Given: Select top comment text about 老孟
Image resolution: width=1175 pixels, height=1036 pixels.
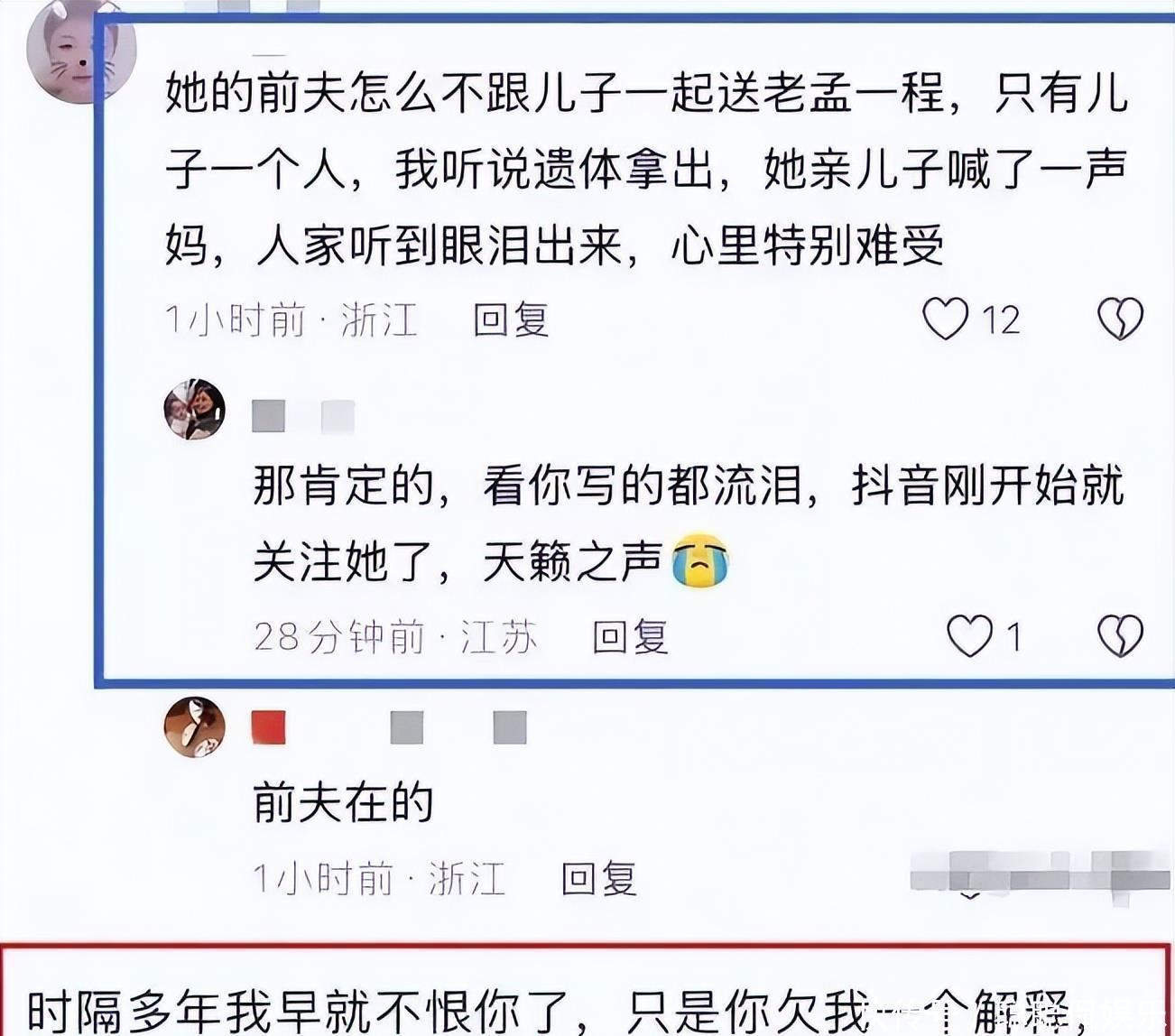Looking at the screenshot, I should pos(646,170).
